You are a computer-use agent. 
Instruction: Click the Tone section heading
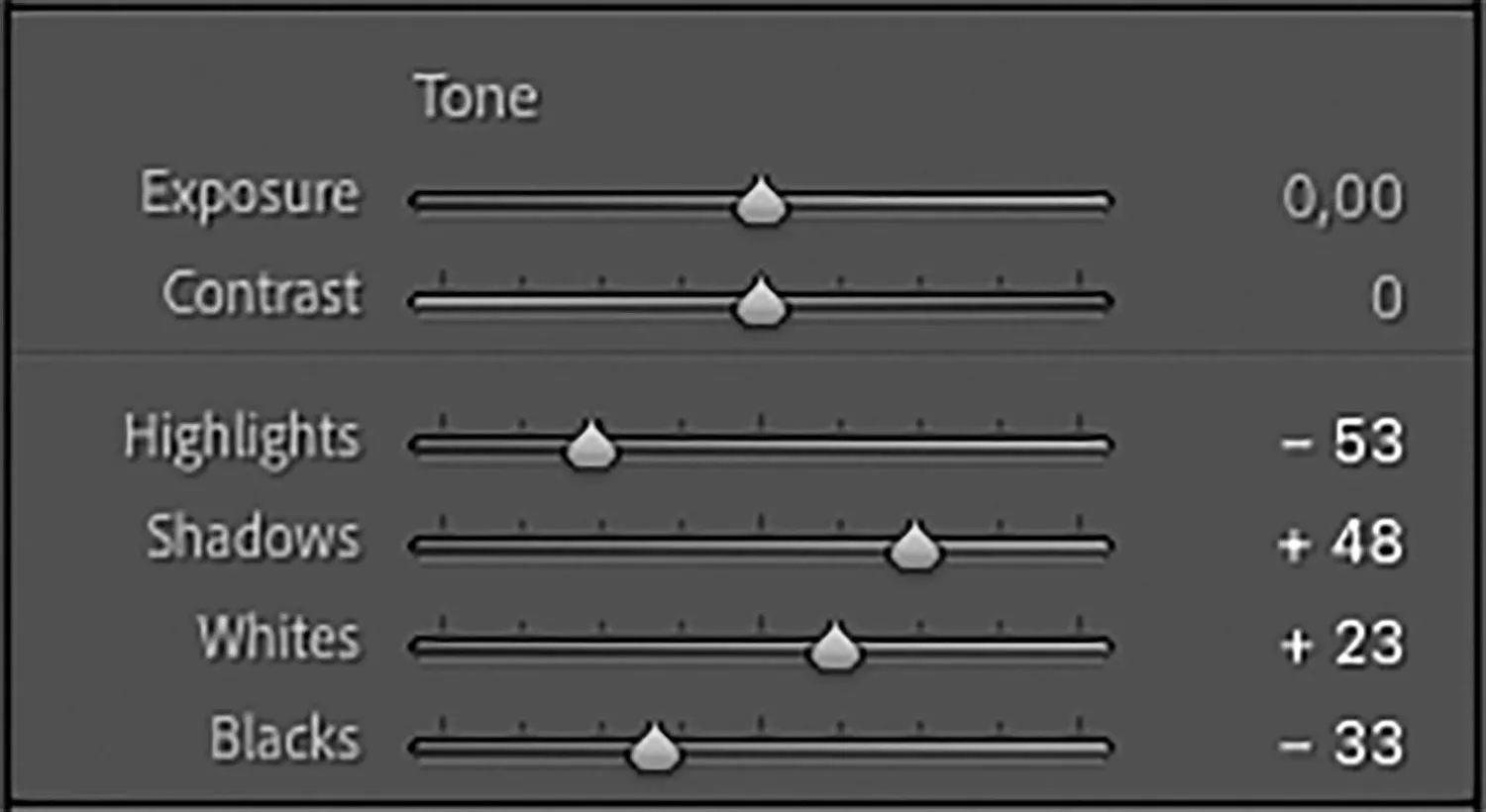coord(477,97)
